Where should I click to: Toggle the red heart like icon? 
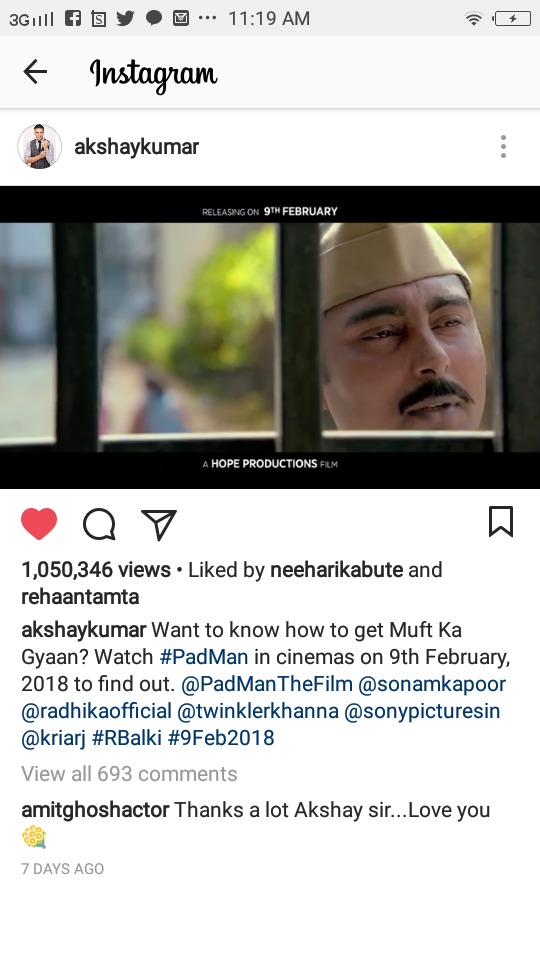click(39, 524)
